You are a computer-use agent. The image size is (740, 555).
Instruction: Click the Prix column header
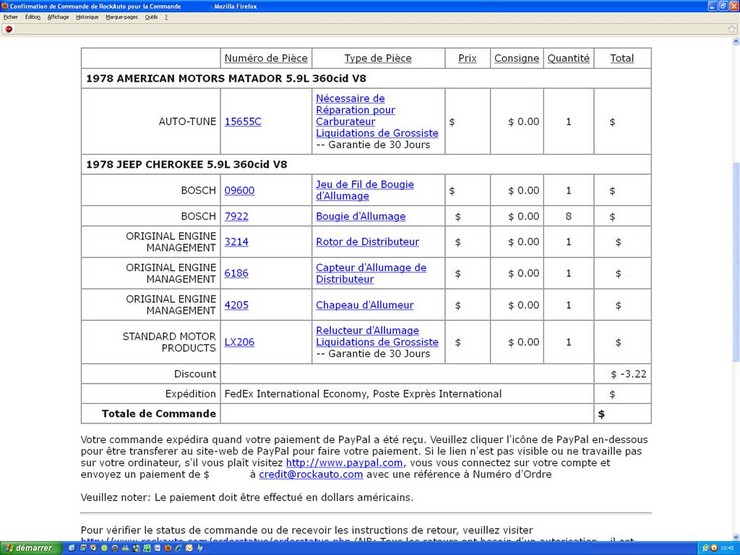click(x=467, y=58)
